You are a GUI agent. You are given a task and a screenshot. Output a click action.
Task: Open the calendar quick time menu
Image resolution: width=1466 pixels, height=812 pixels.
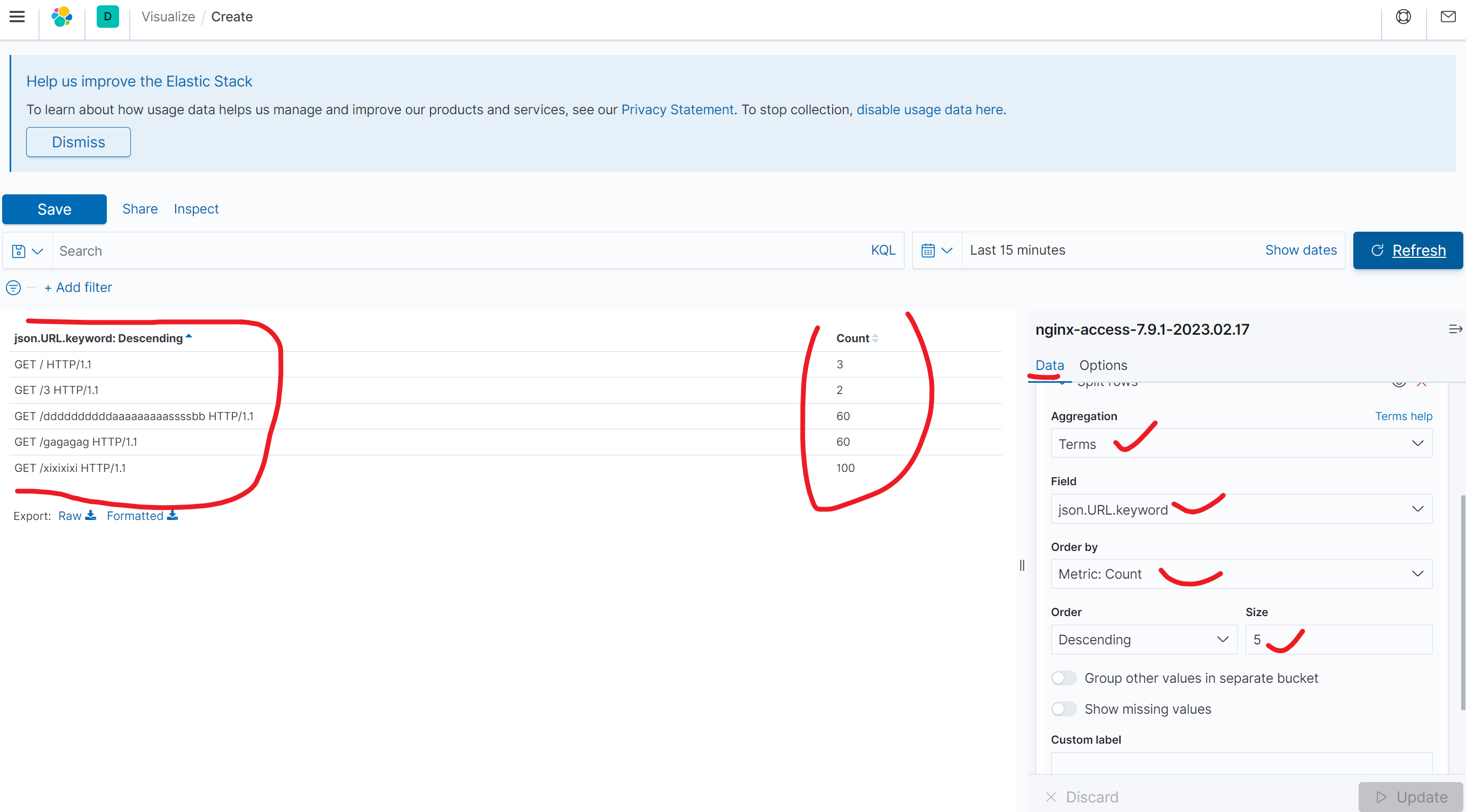[x=937, y=250]
